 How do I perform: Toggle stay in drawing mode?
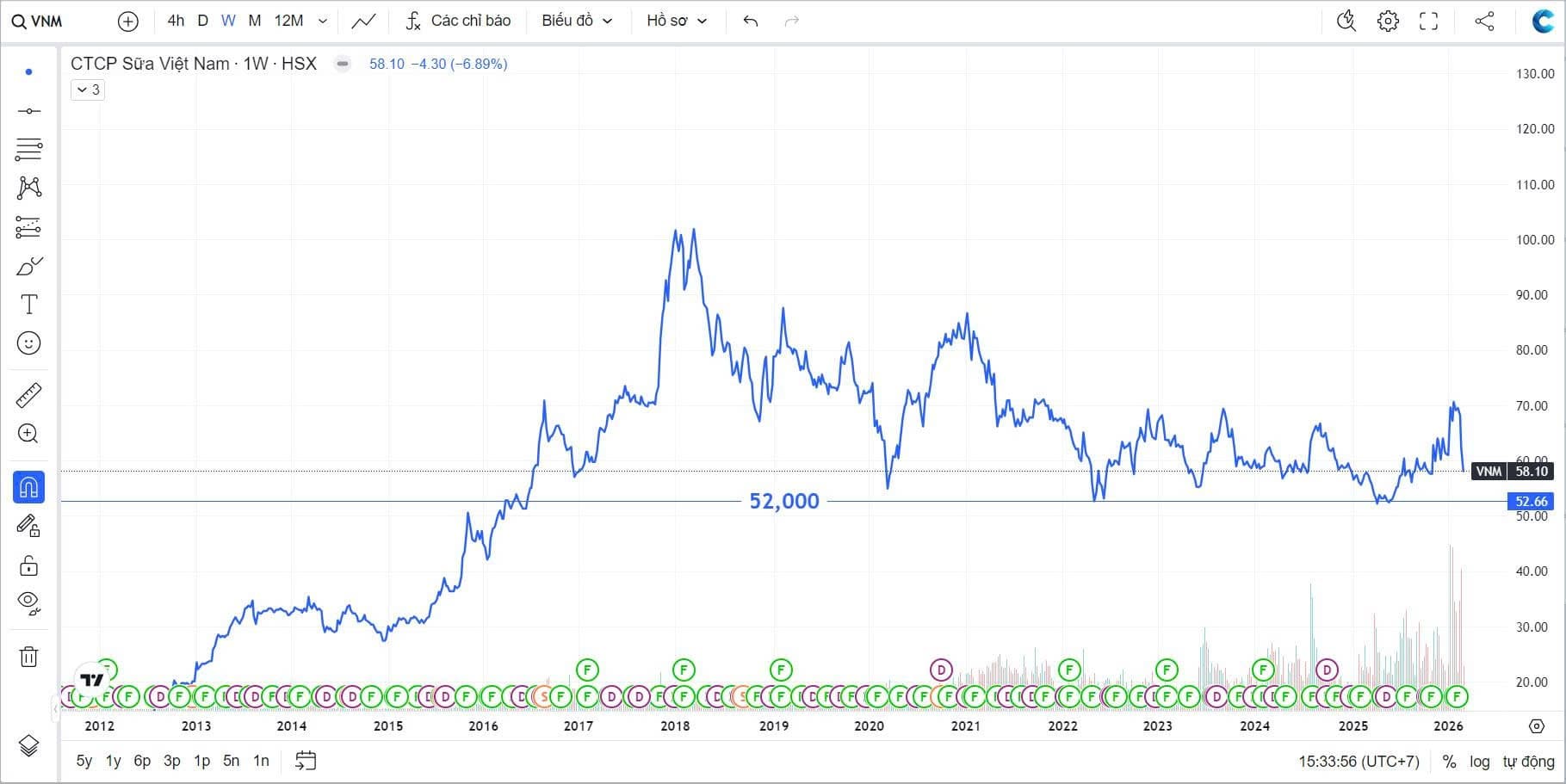pyautogui.click(x=28, y=526)
